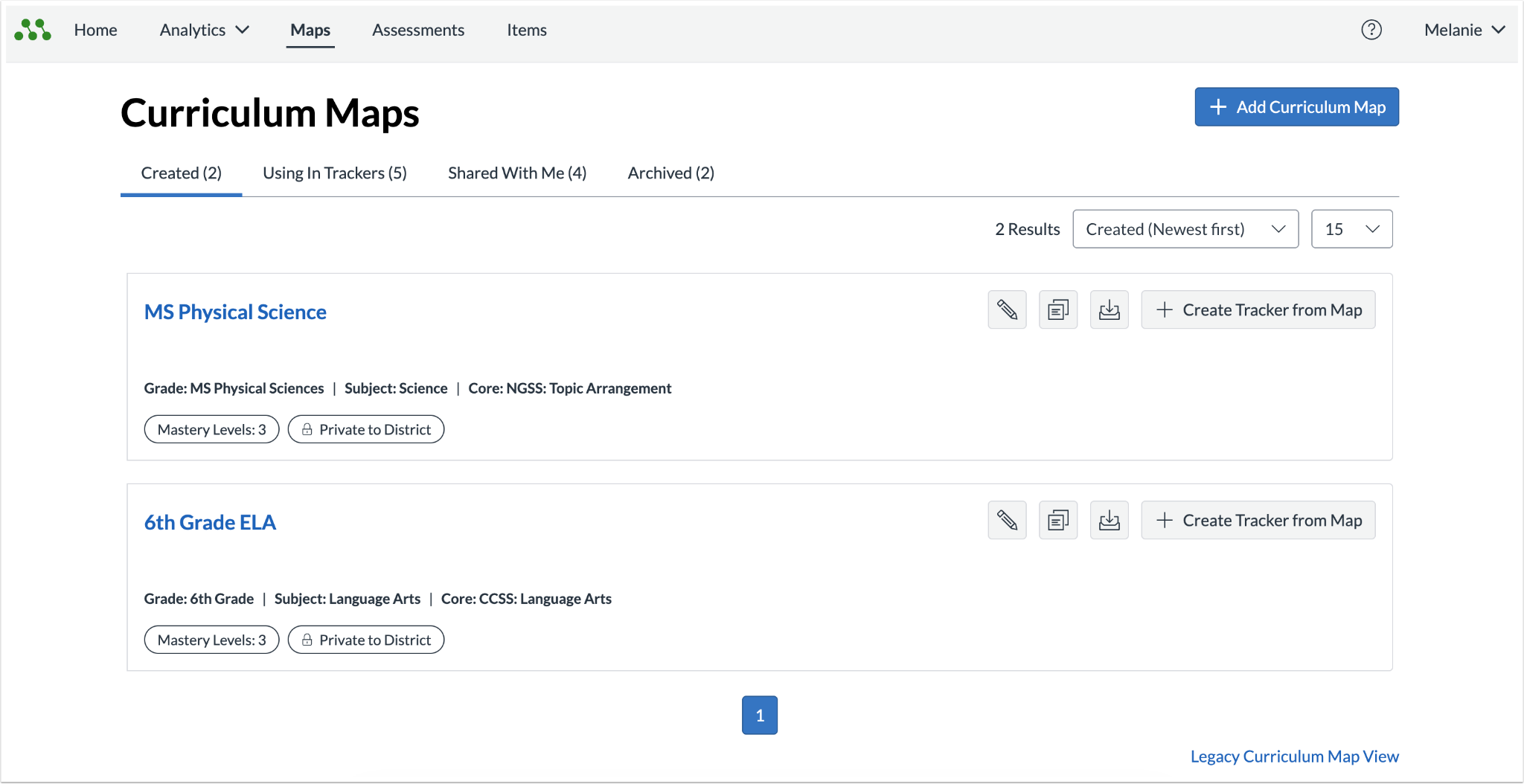Viewport: 1524px width, 784px height.
Task: Go to Assessments in the top navigation
Action: pos(418,30)
